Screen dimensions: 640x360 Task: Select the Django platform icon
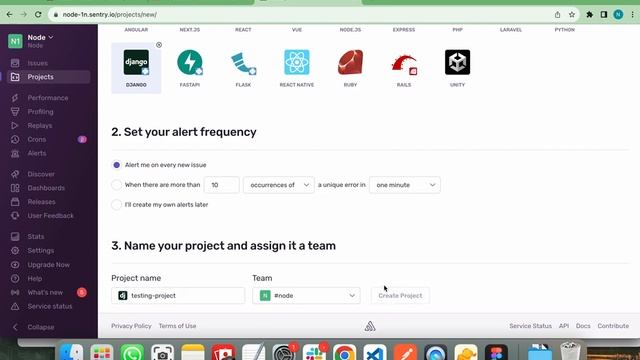[x=136, y=62]
